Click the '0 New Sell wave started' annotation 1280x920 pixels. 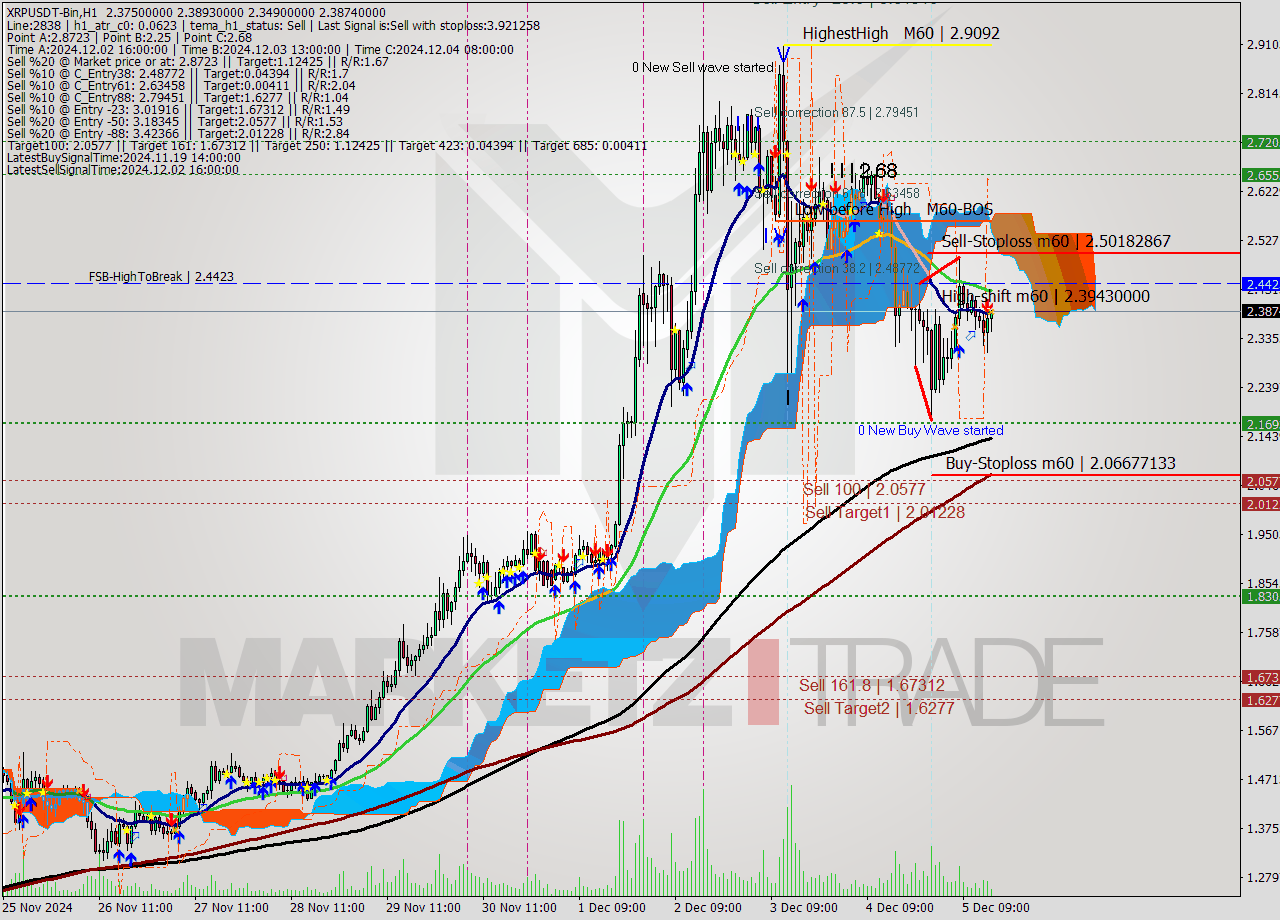point(702,67)
